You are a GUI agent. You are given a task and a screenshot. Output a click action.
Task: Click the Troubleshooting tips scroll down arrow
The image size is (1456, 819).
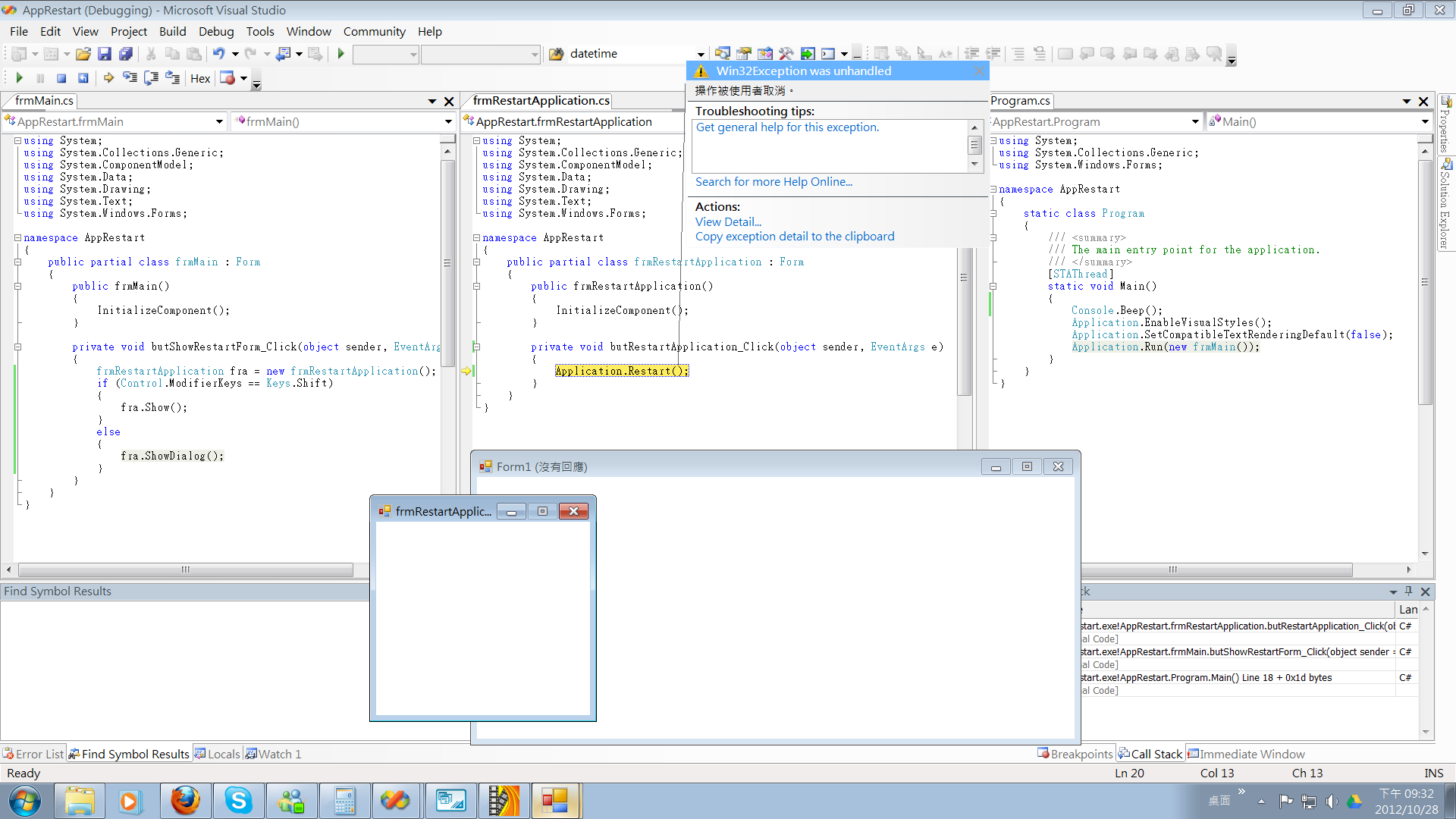pos(974,165)
